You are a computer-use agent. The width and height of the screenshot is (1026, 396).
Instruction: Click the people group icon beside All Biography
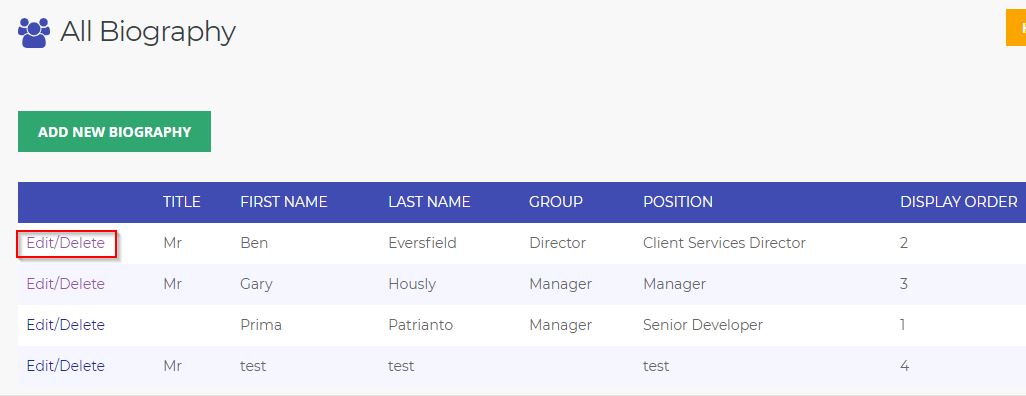[x=34, y=32]
